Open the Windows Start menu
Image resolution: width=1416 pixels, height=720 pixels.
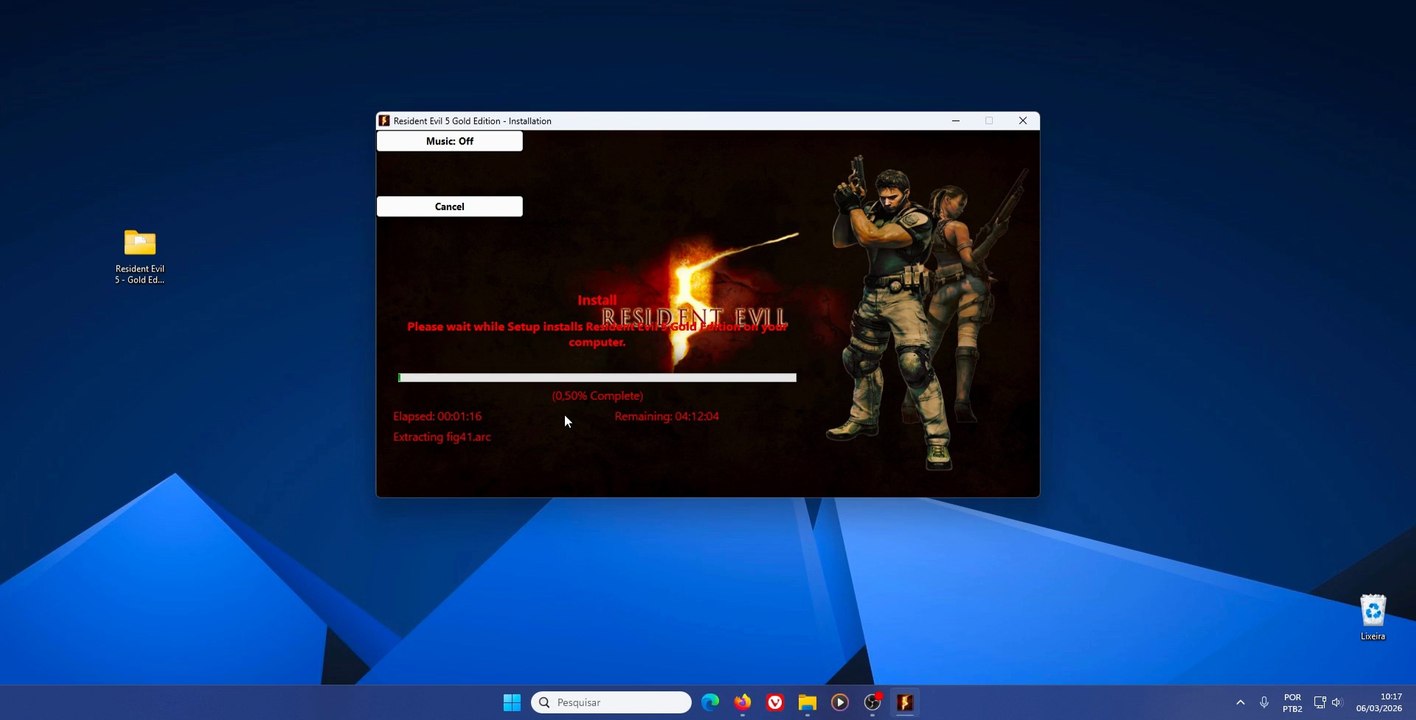[x=512, y=702]
